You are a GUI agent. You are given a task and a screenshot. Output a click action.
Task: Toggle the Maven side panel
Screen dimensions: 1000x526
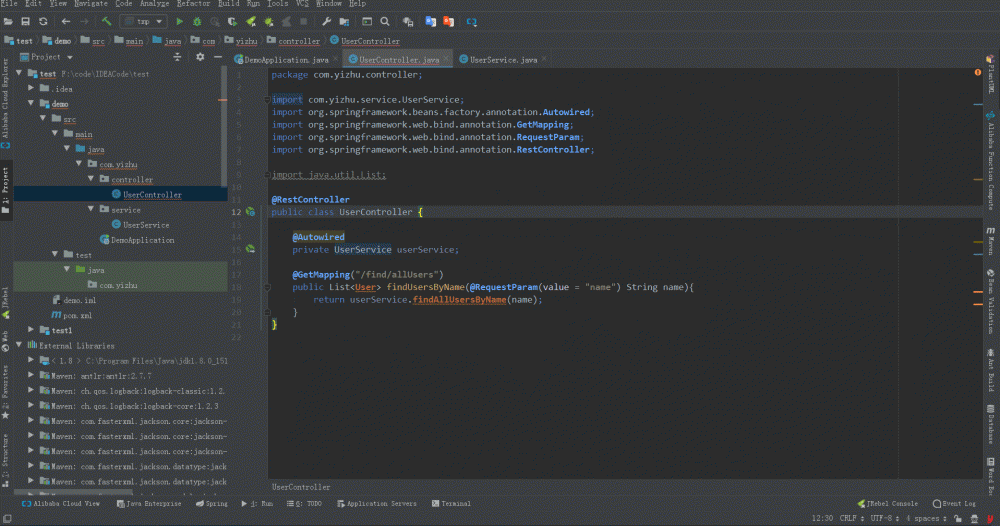click(991, 242)
